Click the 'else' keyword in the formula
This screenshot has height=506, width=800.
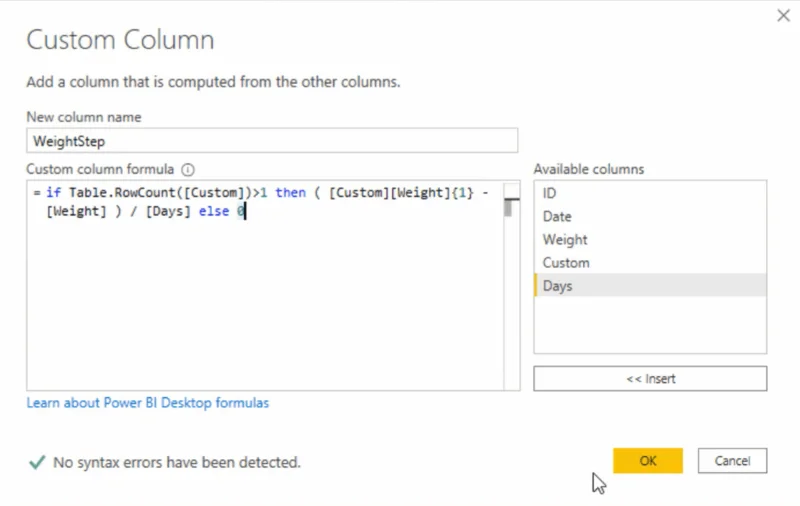coord(214,211)
